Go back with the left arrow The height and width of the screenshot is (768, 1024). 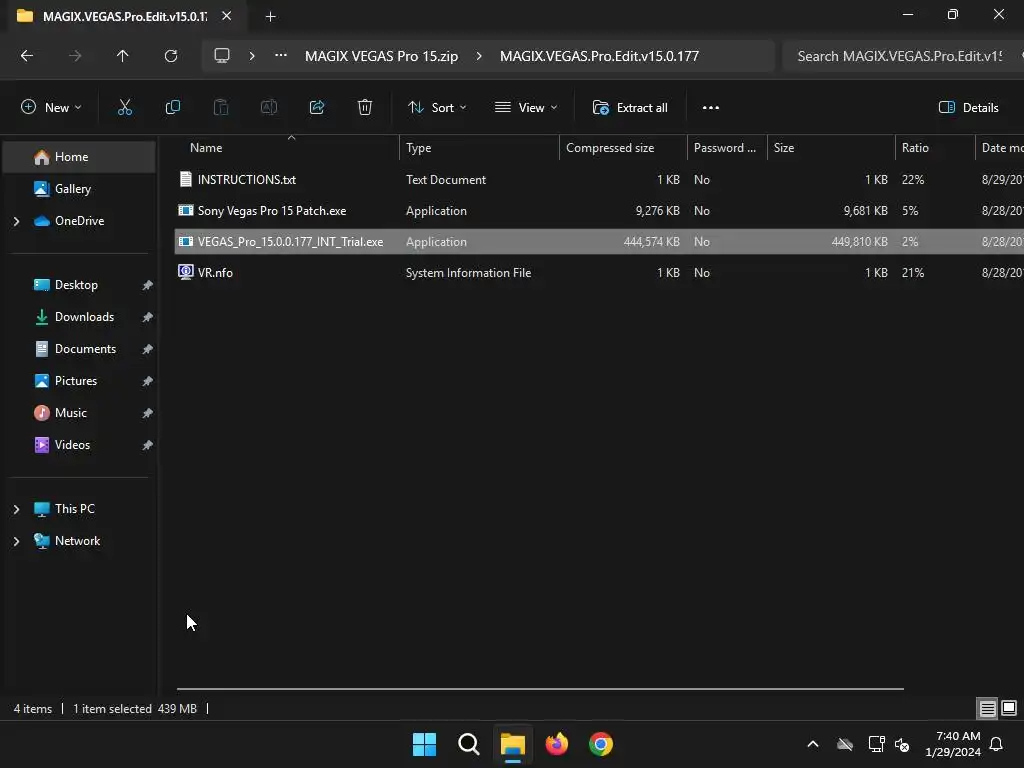(27, 56)
